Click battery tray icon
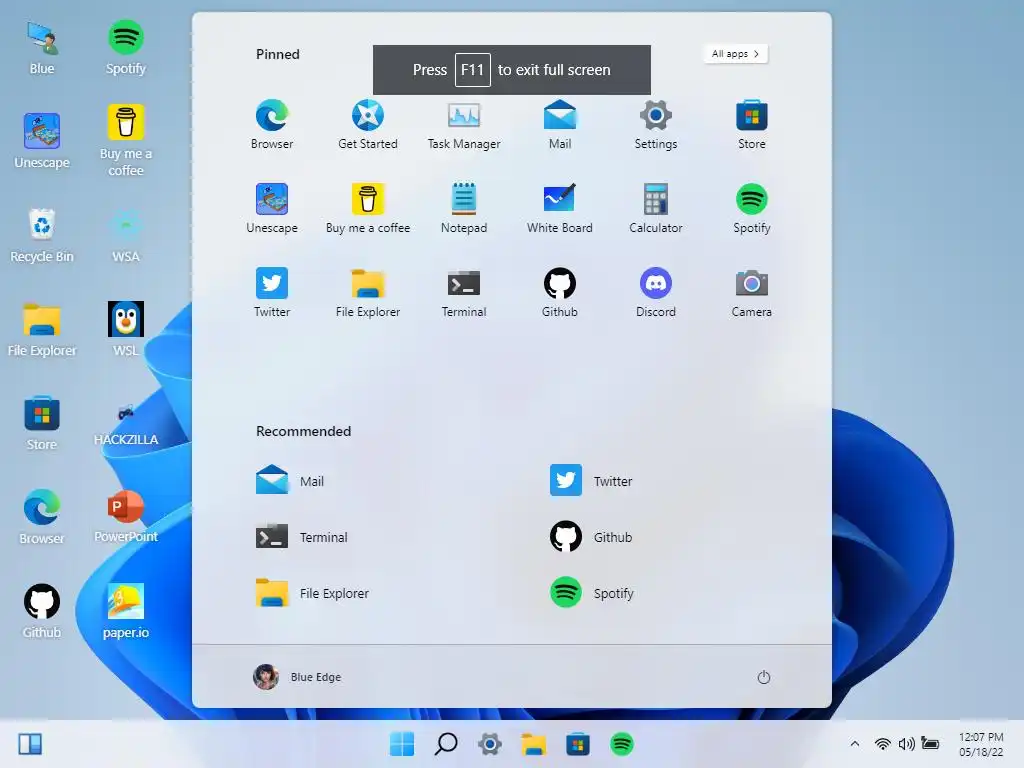Image resolution: width=1024 pixels, height=768 pixels. [x=930, y=743]
